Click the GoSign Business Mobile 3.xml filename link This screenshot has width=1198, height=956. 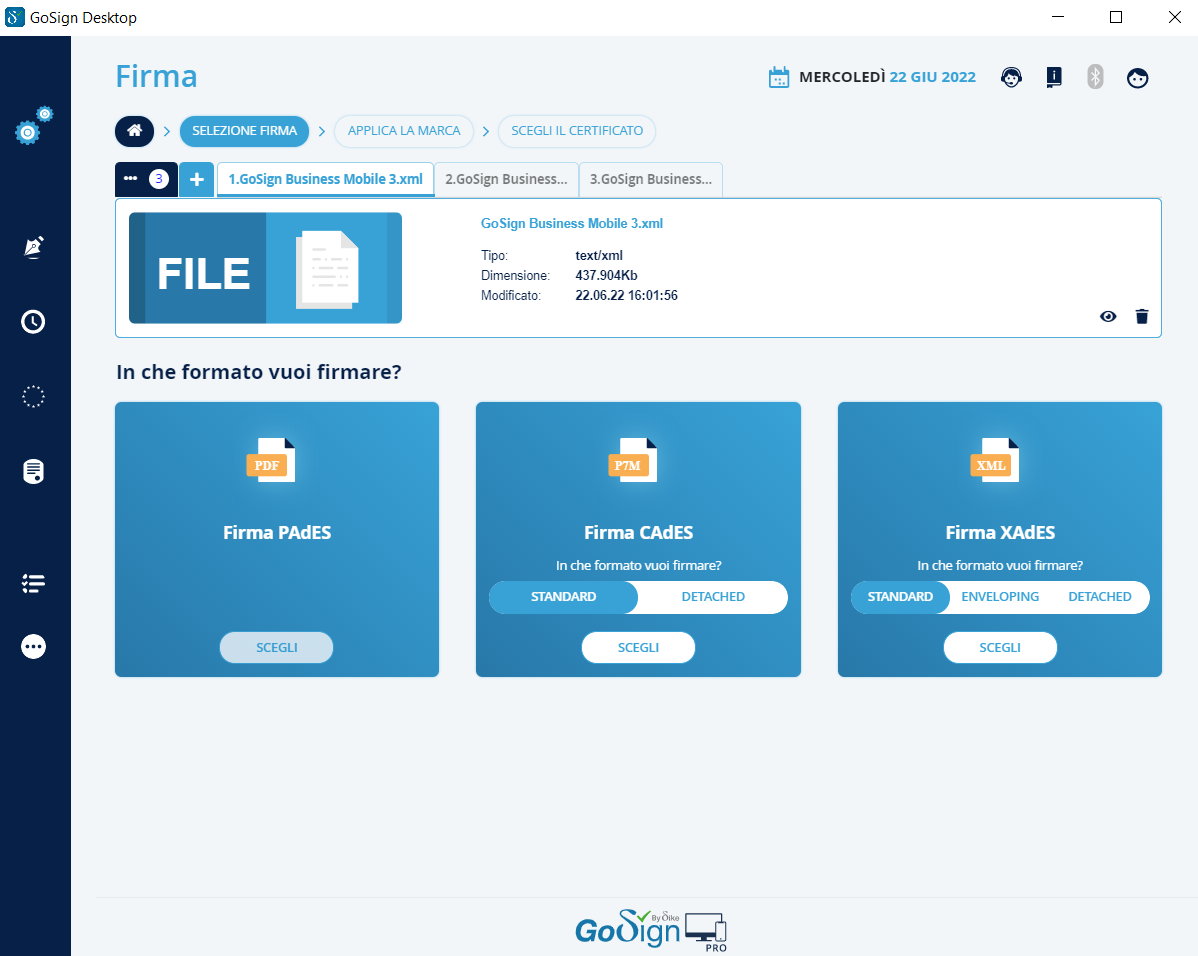tap(571, 223)
